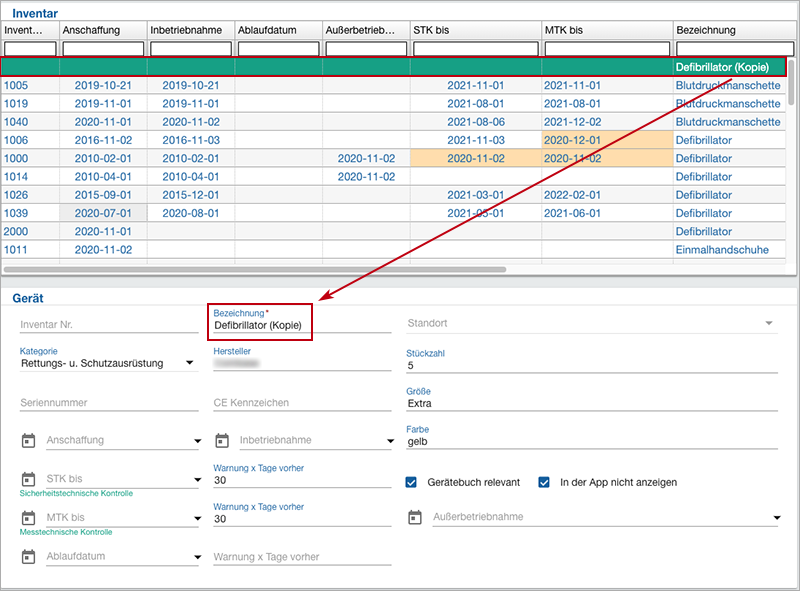Expand the MTK bis date dropdown arrow

(197, 519)
